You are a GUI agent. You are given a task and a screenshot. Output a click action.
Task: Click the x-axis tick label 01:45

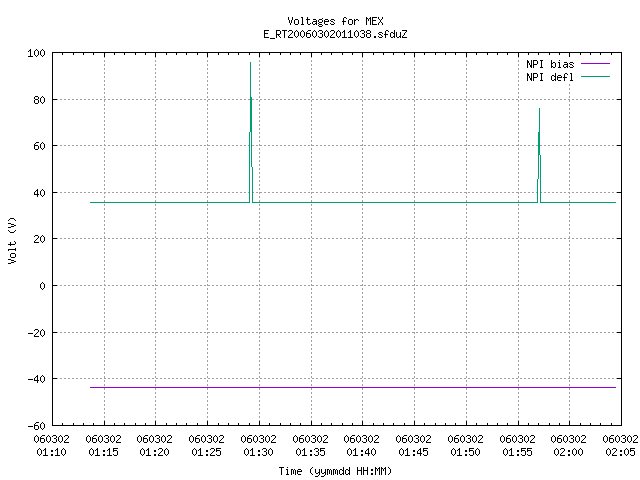(x=413, y=452)
